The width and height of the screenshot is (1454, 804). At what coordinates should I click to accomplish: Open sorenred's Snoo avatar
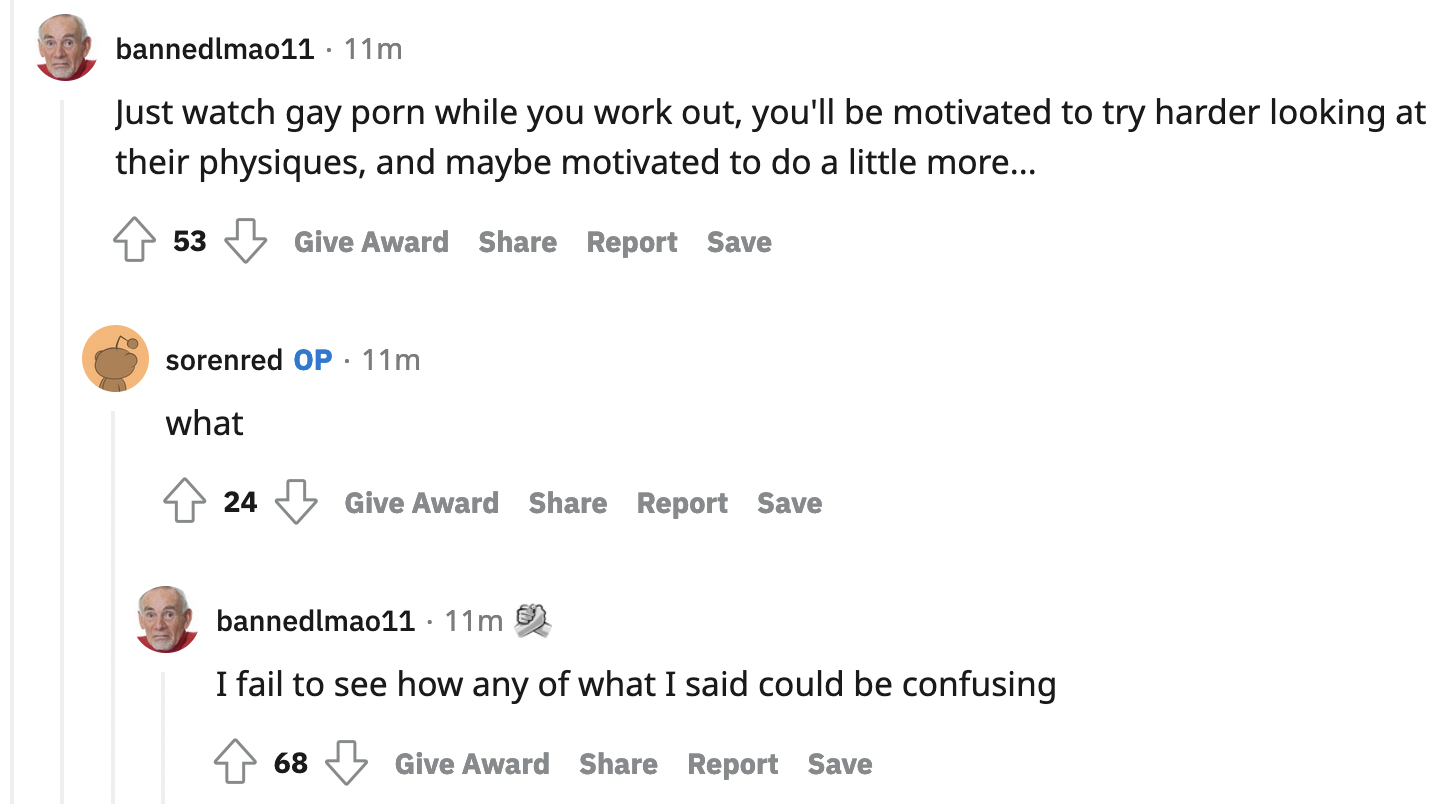tap(115, 358)
